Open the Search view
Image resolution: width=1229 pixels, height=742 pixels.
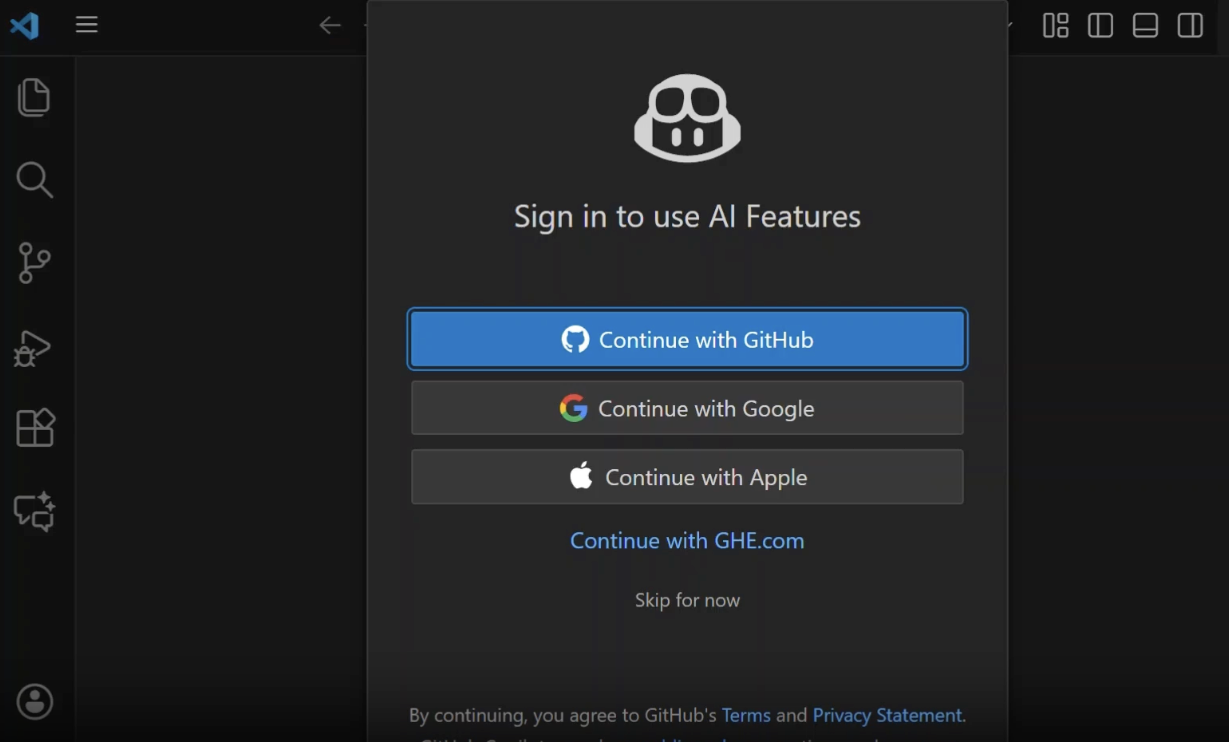pyautogui.click(x=35, y=180)
